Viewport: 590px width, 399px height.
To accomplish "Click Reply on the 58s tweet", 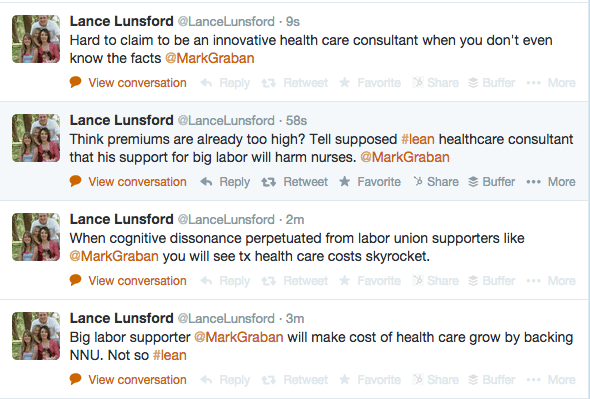I will 225,182.
